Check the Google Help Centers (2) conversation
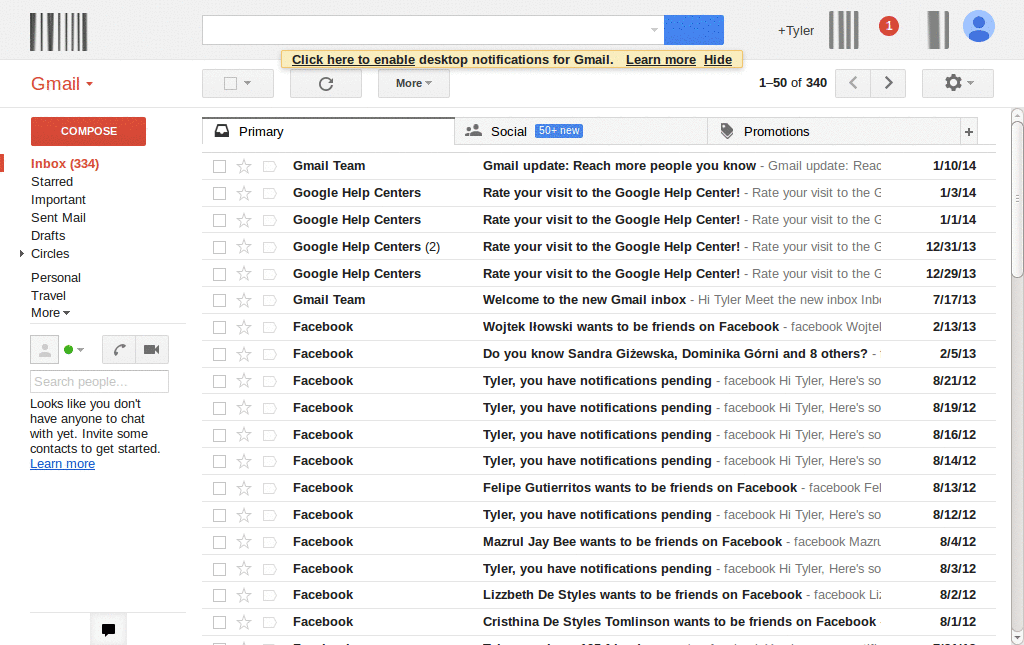 [x=219, y=247]
